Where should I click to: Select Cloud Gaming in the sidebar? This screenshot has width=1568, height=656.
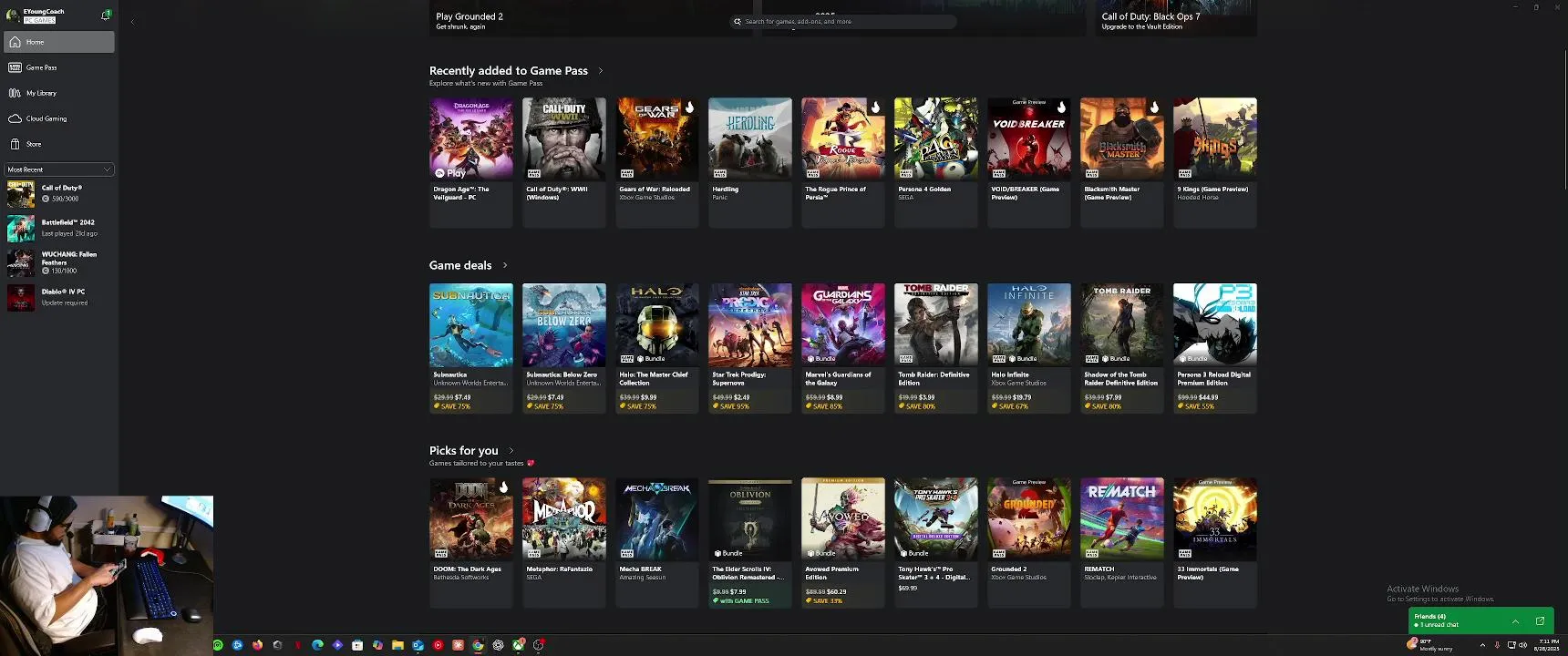point(59,118)
